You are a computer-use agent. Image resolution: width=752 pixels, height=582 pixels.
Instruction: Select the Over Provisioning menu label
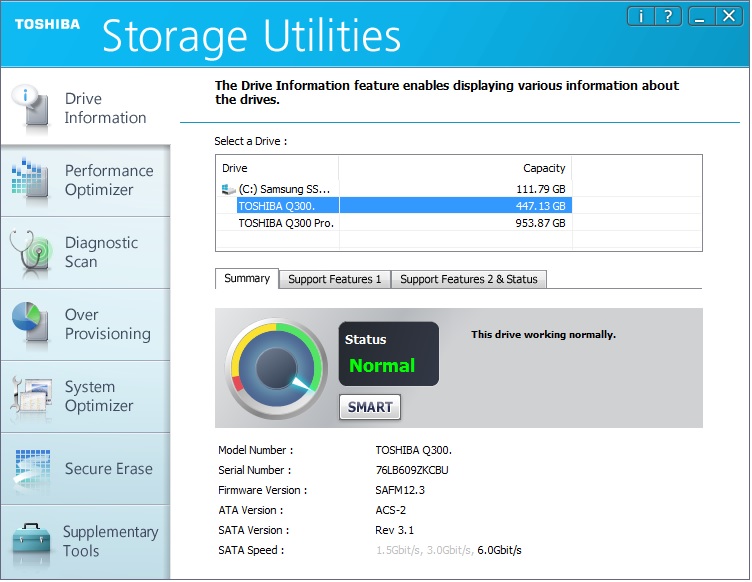pyautogui.click(x=107, y=325)
